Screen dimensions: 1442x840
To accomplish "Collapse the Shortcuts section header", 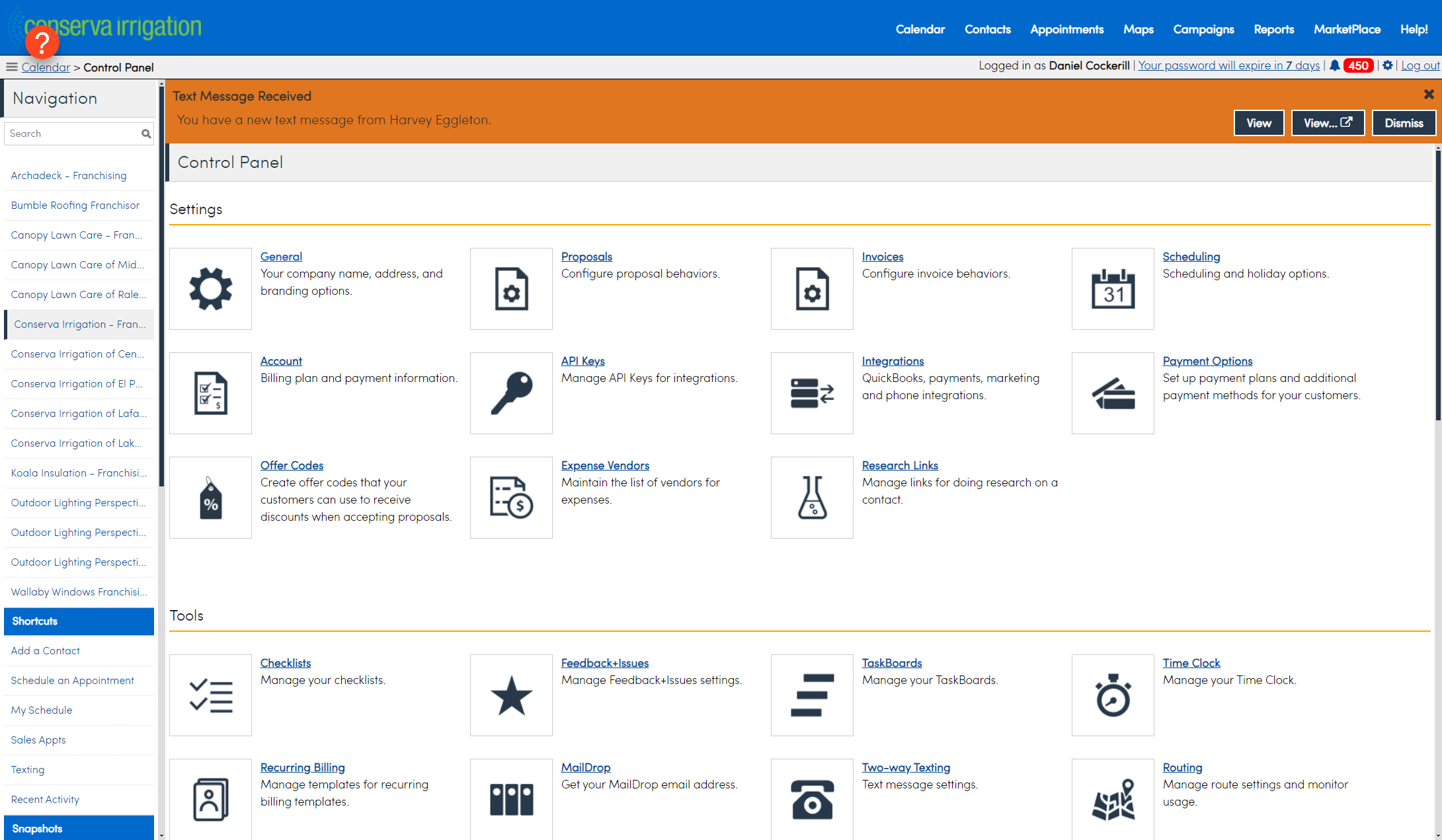I will click(x=79, y=621).
